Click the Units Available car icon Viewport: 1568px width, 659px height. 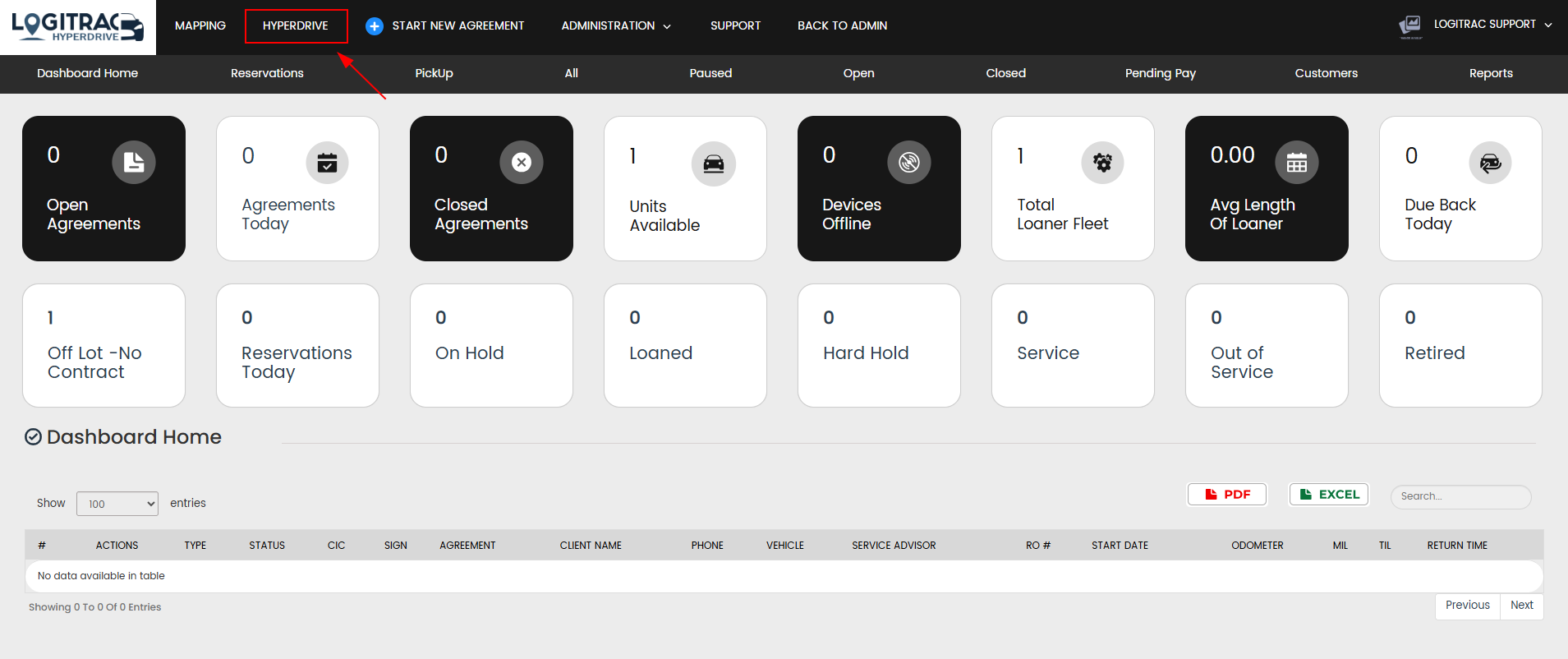coord(713,164)
